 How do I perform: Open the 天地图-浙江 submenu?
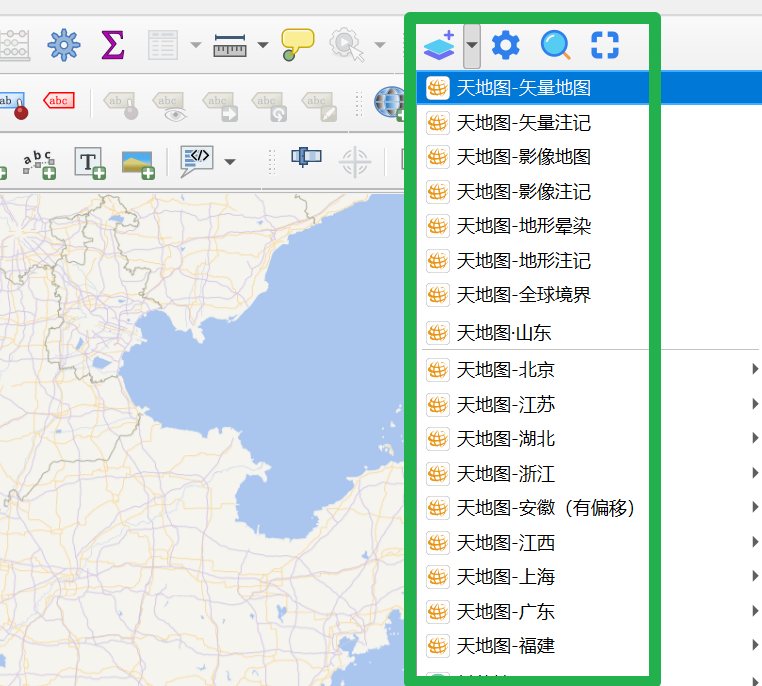589,474
